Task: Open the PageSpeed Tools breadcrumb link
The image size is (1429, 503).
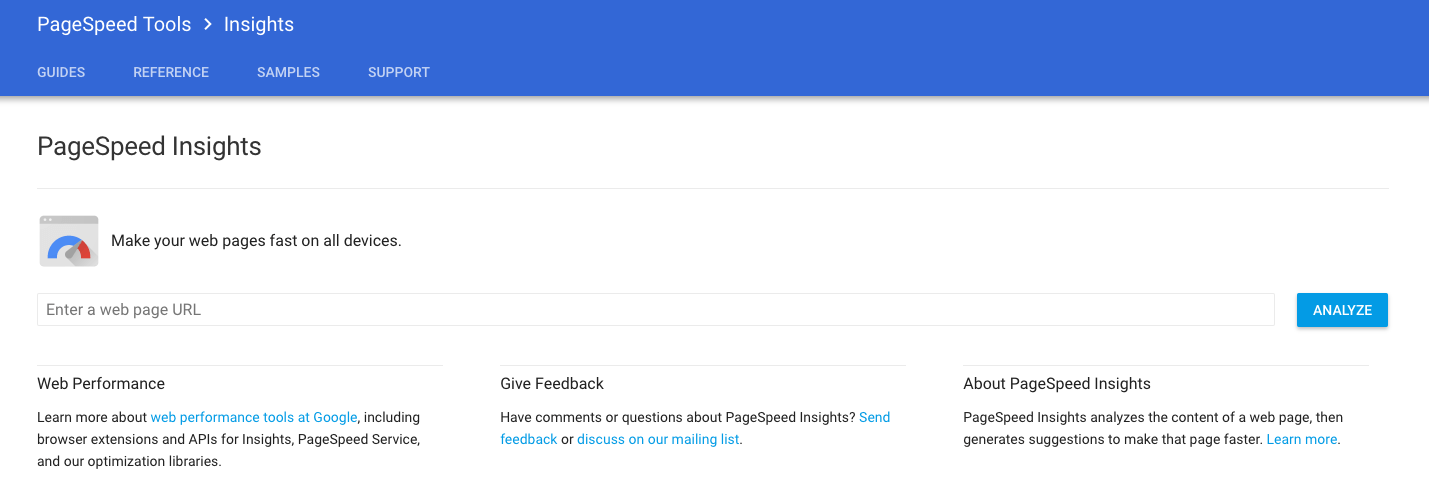Action: click(x=114, y=24)
